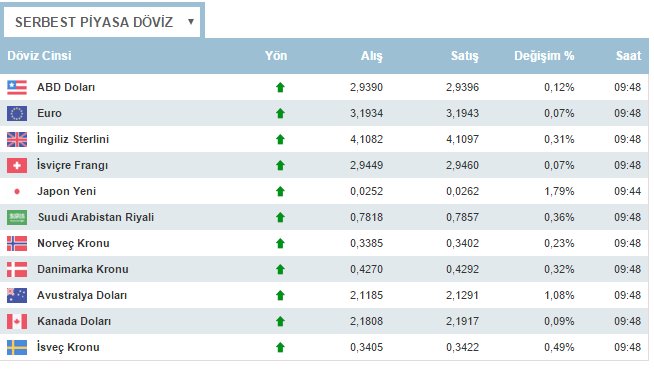This screenshot has height=371, width=654.
Task: Select the Avustralya Doları row name
Action: click(x=82, y=295)
